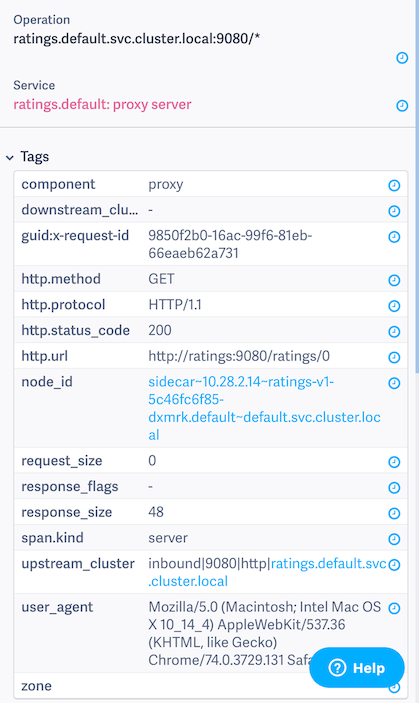The width and height of the screenshot is (419, 703).
Task: Collapse the Tags section chevron
Action: pyautogui.click(x=10, y=157)
